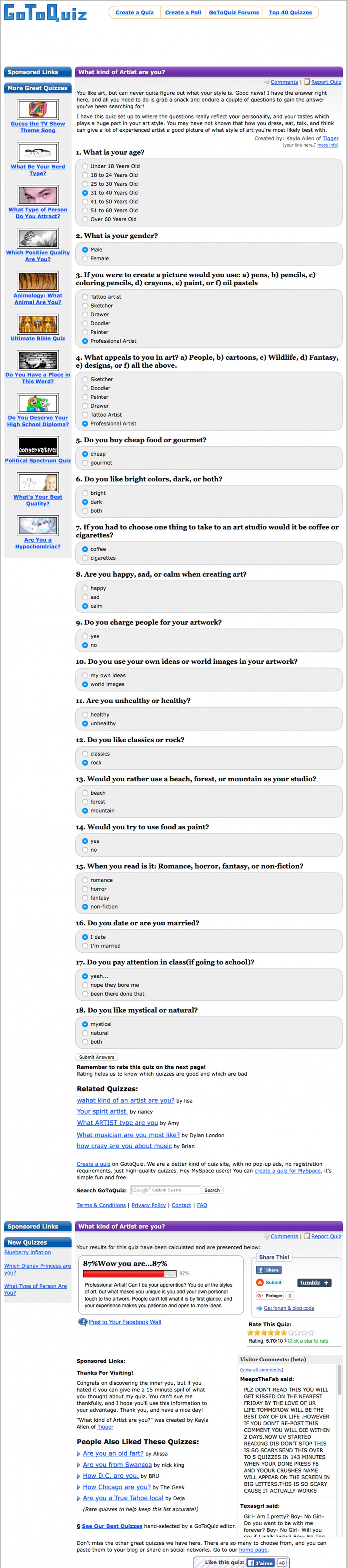Open the Report Quiz link at top
This screenshot has width=348, height=1568.
click(326, 82)
